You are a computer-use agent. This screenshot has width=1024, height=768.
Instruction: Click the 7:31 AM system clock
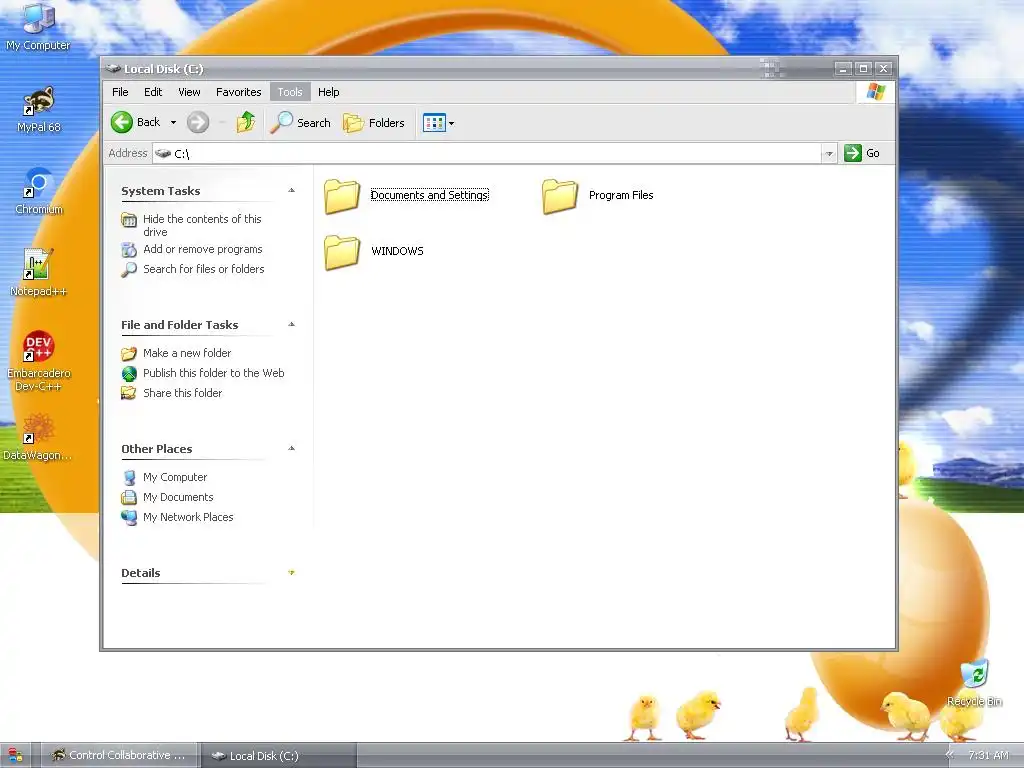pyautogui.click(x=989, y=755)
